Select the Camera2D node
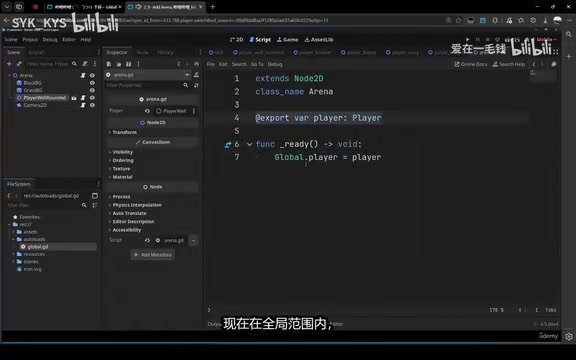 [x=35, y=105]
